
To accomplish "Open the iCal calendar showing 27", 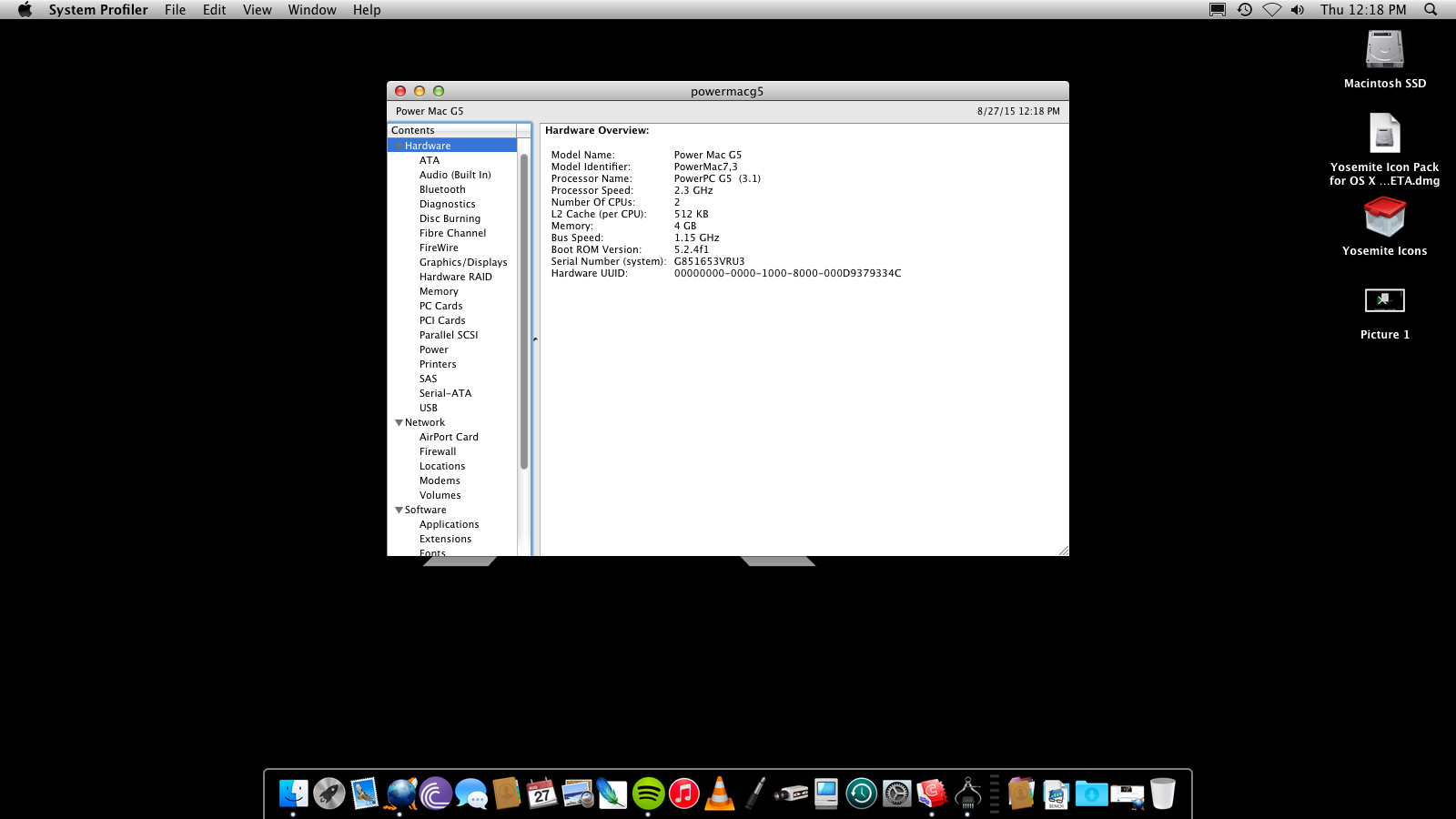I will (x=542, y=794).
